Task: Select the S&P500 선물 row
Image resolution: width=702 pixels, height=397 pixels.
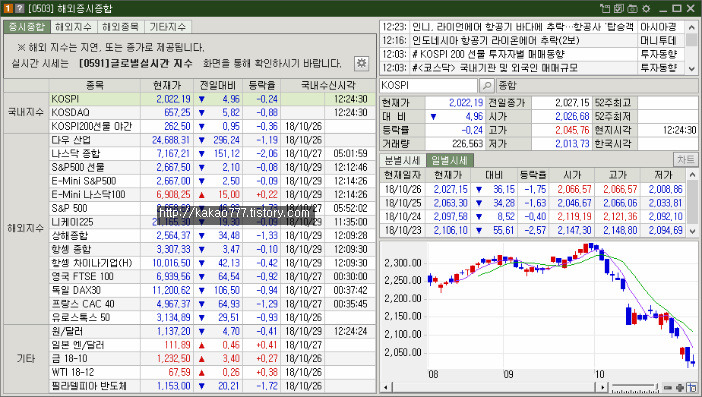Action: pos(212,167)
